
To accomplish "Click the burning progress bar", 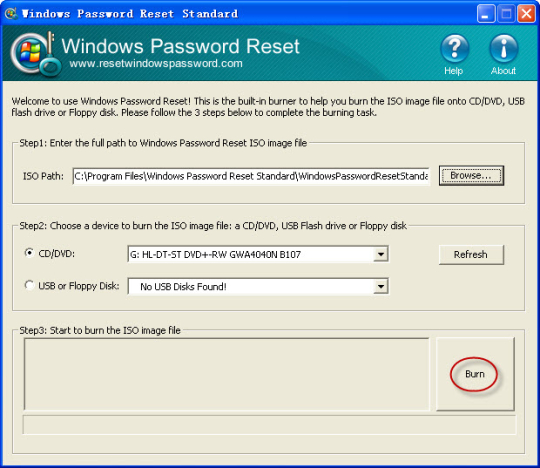I will tap(269, 425).
